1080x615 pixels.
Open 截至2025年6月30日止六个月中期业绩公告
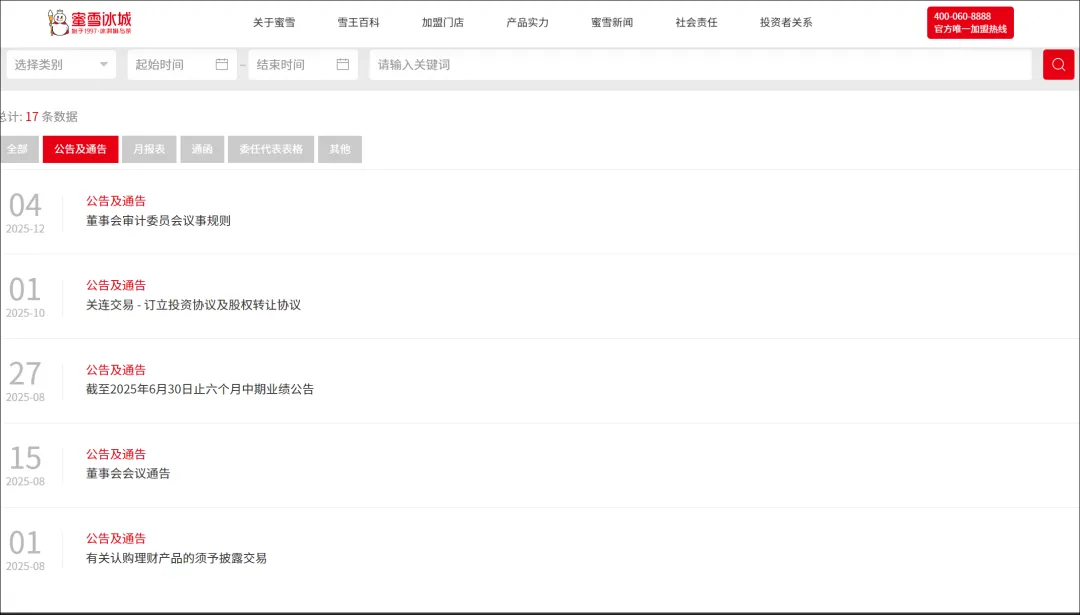point(200,390)
